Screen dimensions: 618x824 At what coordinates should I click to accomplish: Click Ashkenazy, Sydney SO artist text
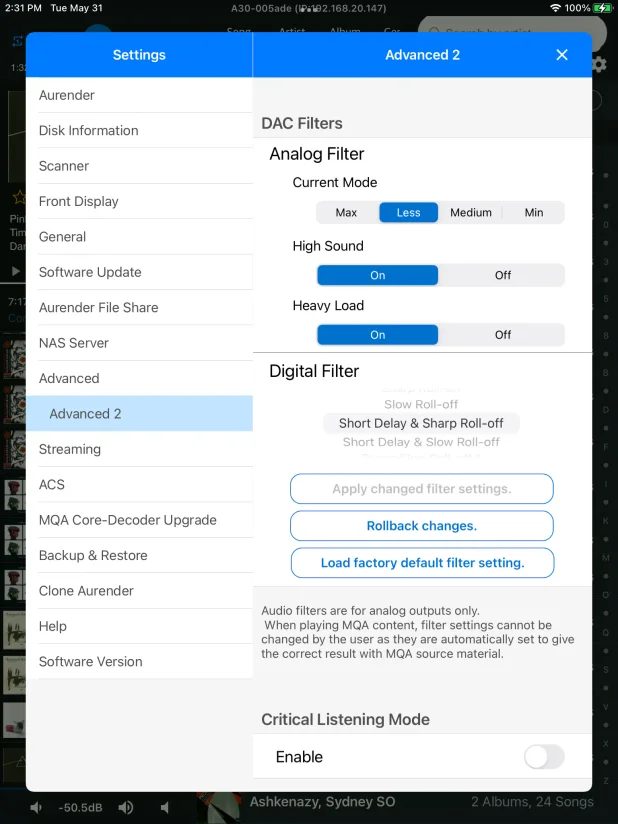click(322, 802)
